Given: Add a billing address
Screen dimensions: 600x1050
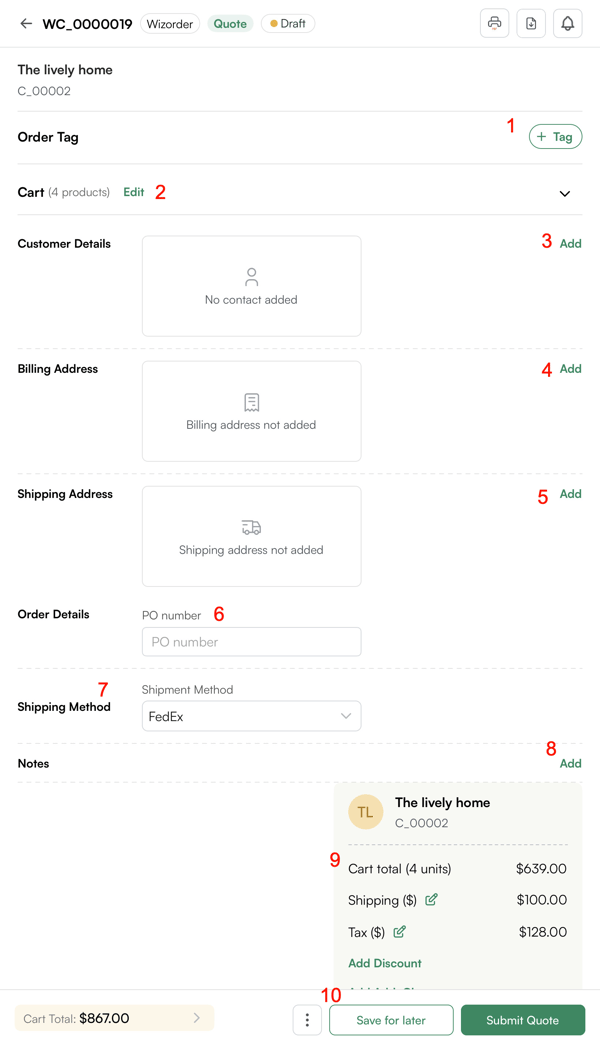Looking at the screenshot, I should [570, 368].
